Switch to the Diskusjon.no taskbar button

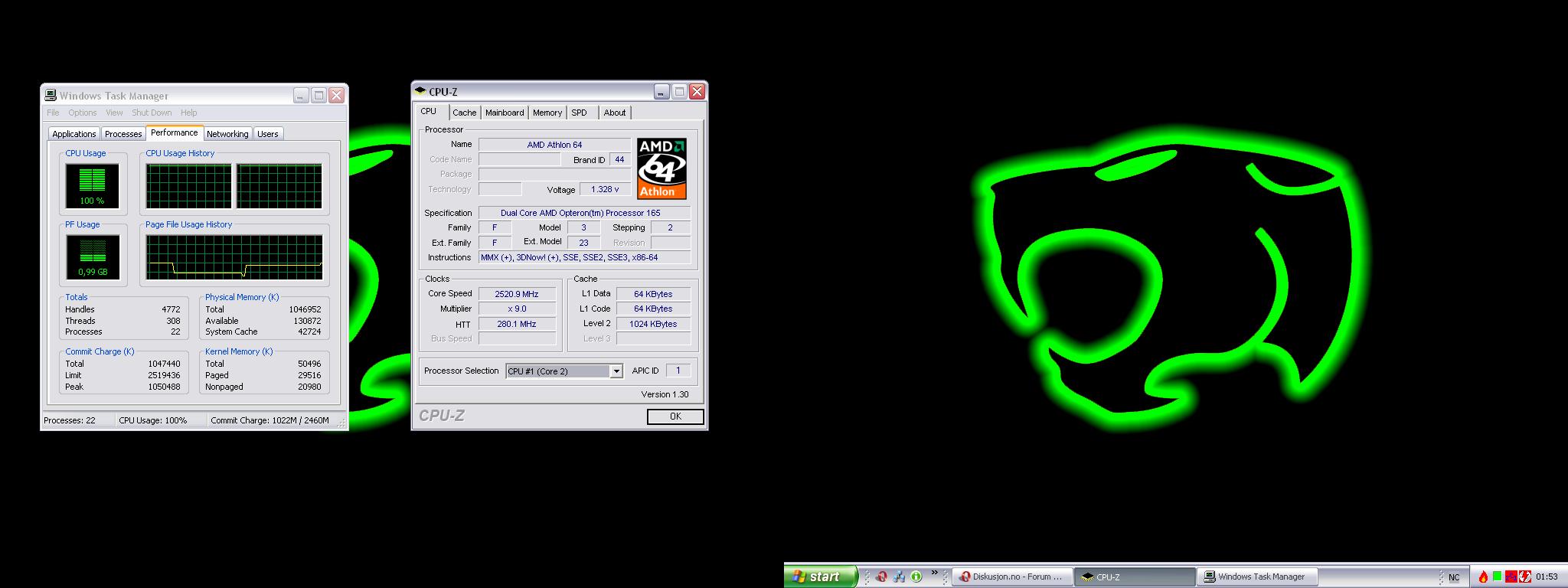coord(1012,577)
